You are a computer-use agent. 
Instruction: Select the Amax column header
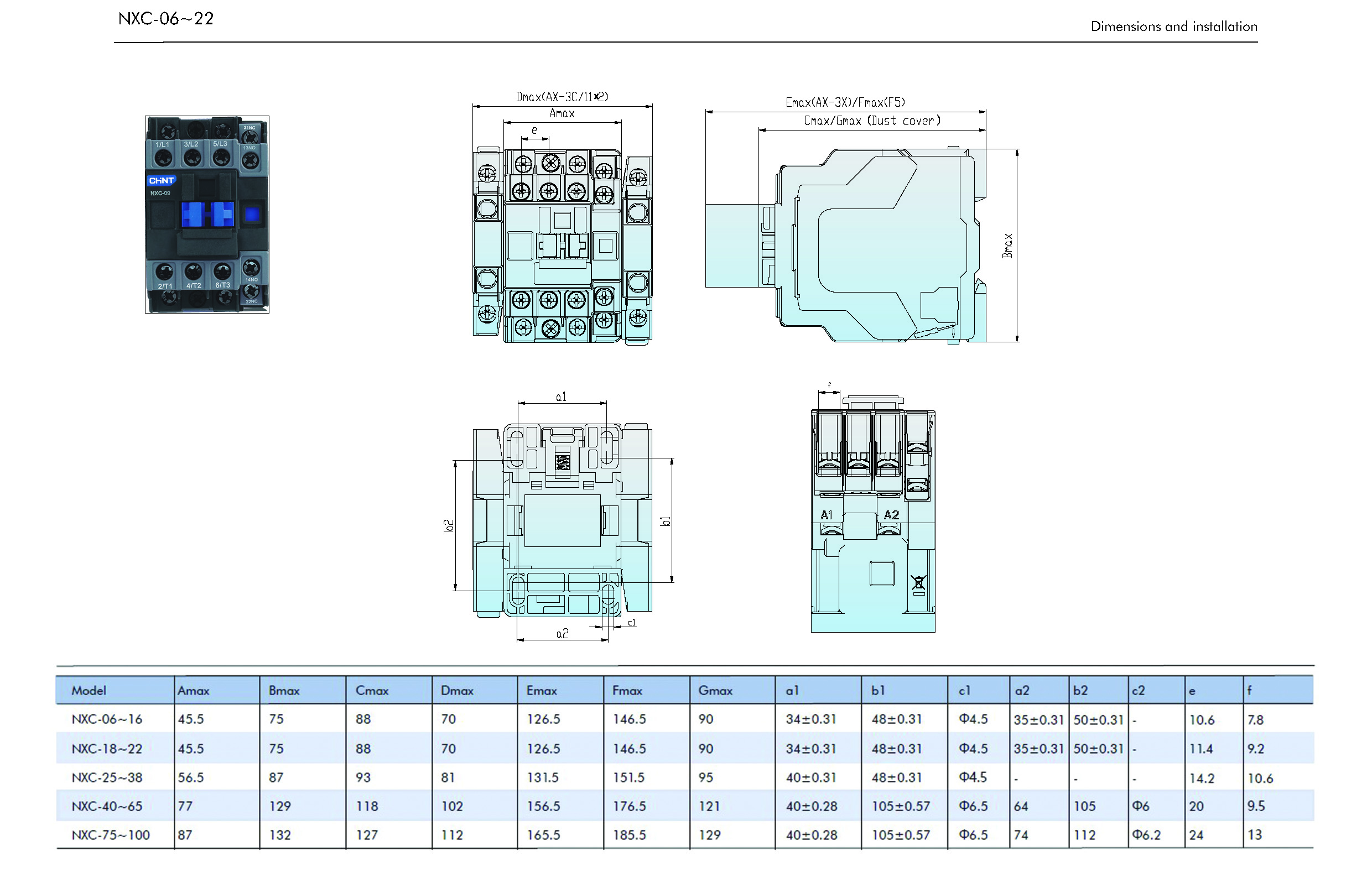coord(193,690)
